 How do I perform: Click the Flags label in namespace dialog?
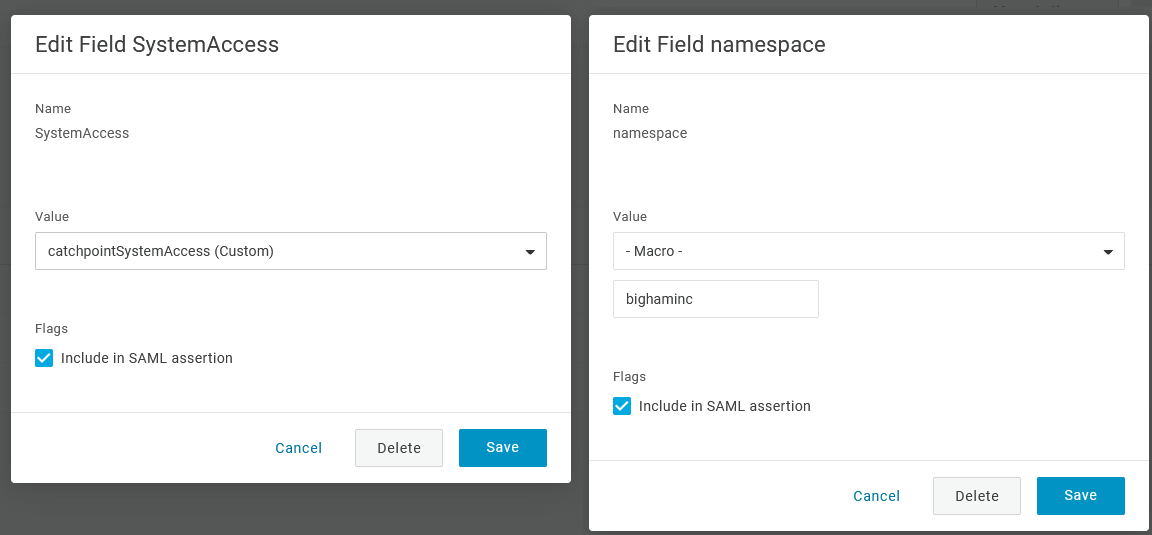630,376
